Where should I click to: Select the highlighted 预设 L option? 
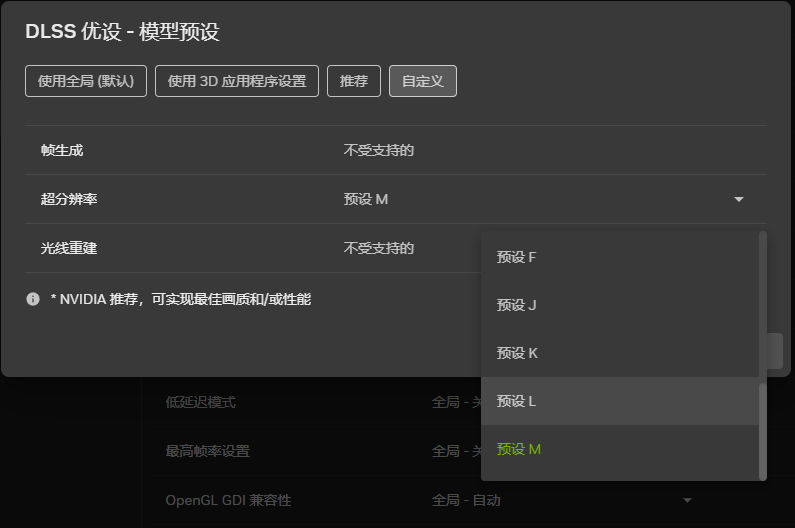(x=517, y=401)
